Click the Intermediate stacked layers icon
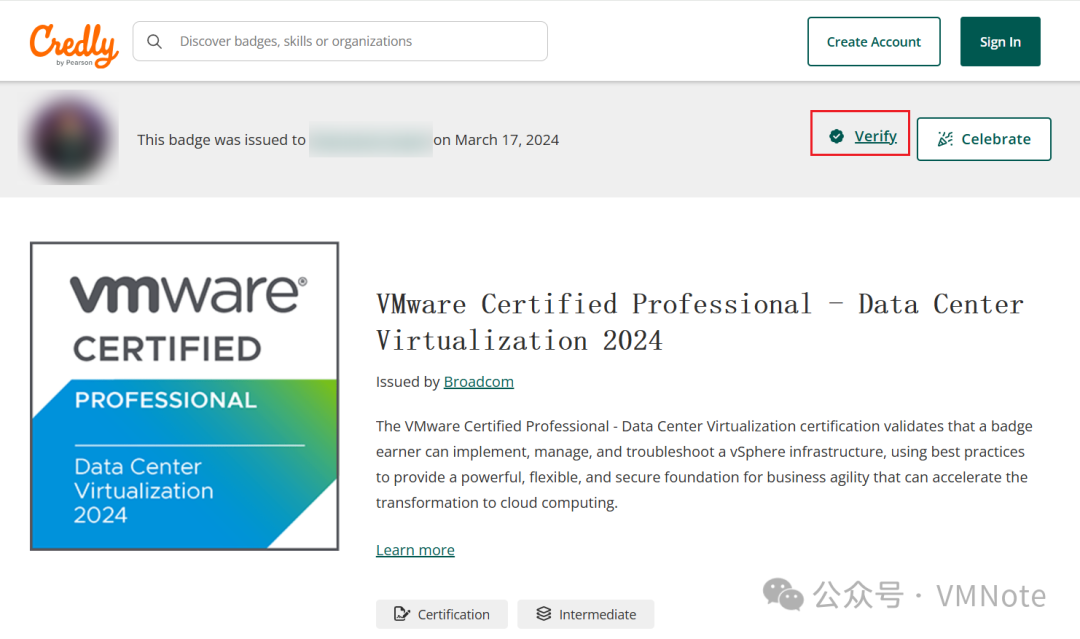The height and width of the screenshot is (639, 1080). tap(543, 614)
